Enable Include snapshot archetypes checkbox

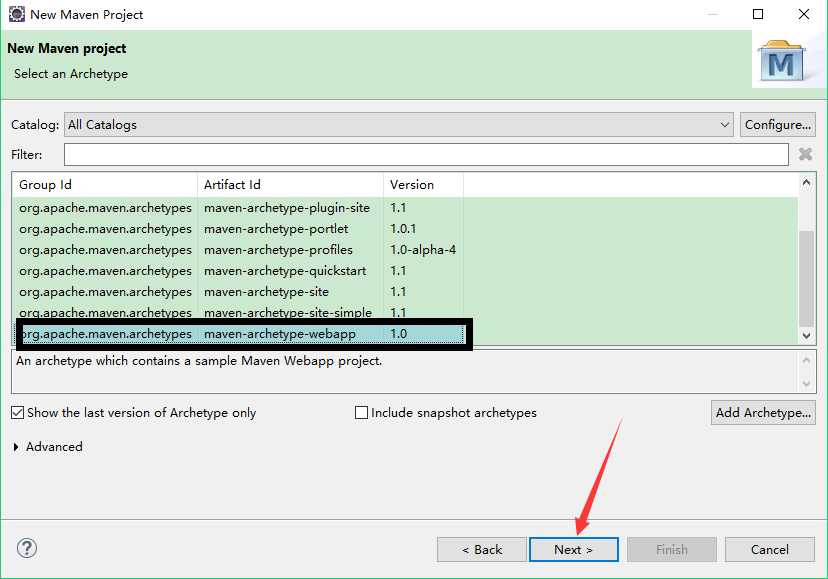[361, 413]
